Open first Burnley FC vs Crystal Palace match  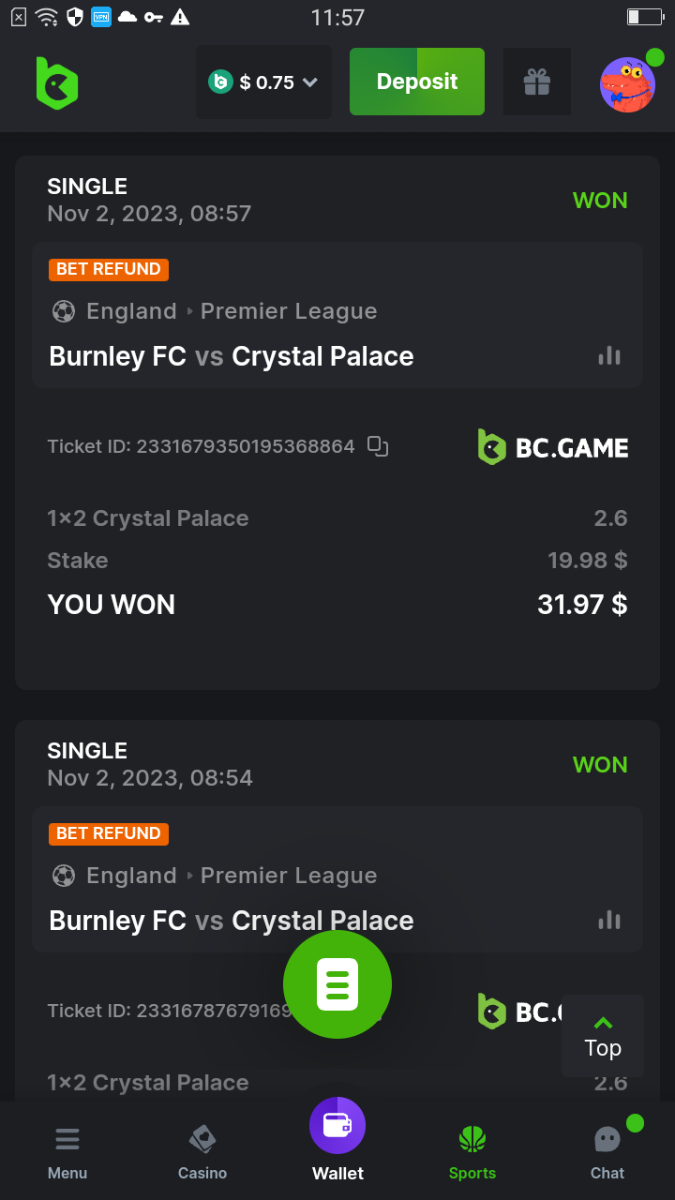click(x=231, y=357)
